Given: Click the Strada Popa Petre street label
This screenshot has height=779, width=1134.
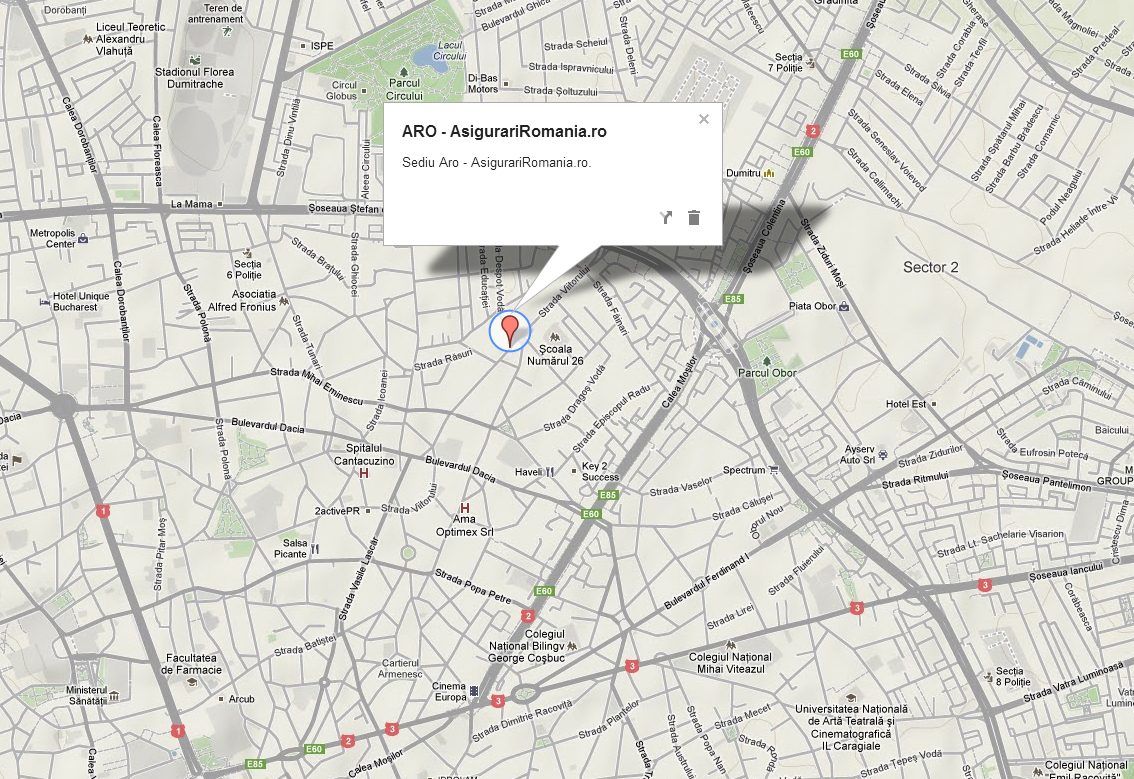Looking at the screenshot, I should (473, 587).
